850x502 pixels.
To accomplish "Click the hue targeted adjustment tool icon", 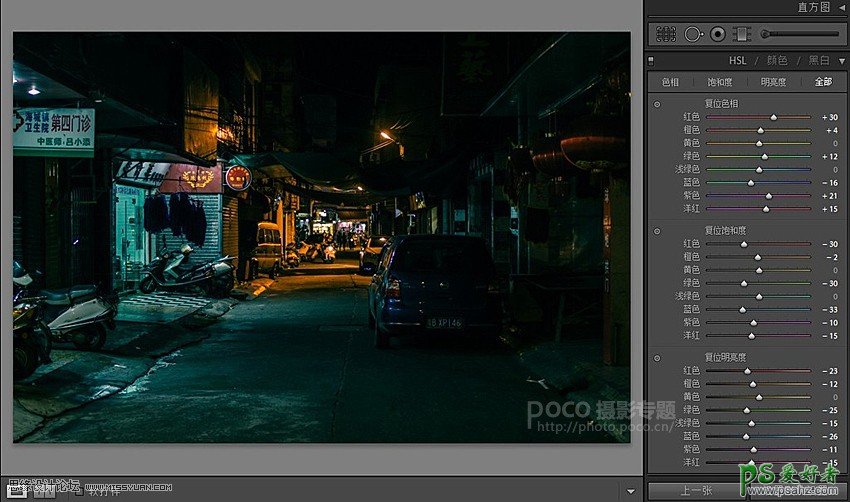I will 657,104.
